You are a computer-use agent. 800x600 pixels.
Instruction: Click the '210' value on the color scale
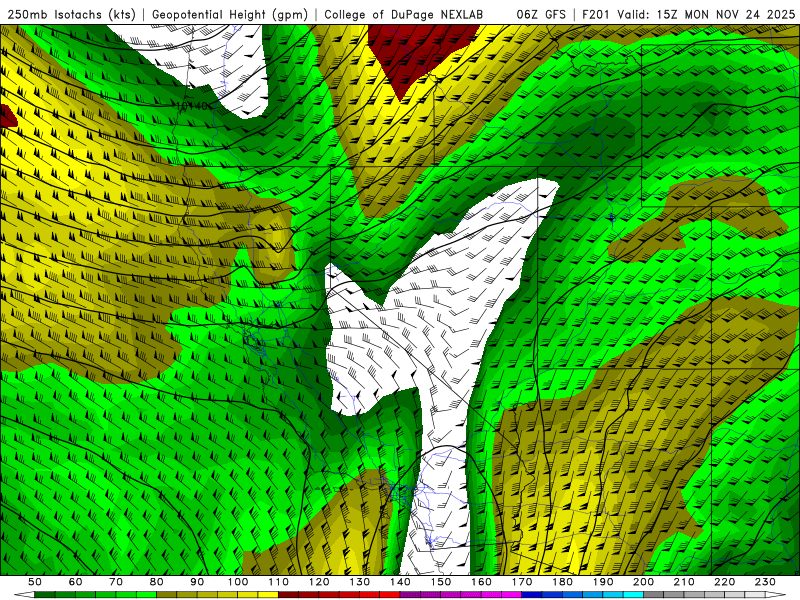point(684,582)
